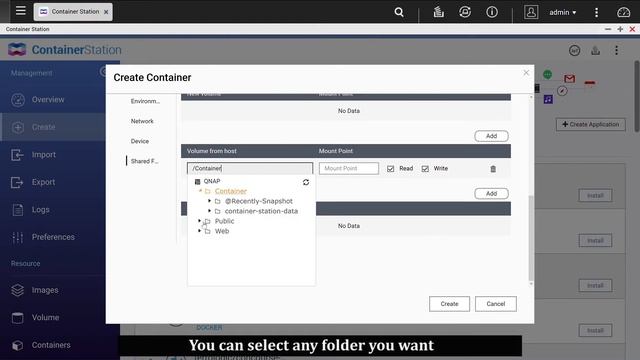This screenshot has width=640, height=360.
Task: Click the Import arrow icon in sidebar
Action: click(17, 155)
